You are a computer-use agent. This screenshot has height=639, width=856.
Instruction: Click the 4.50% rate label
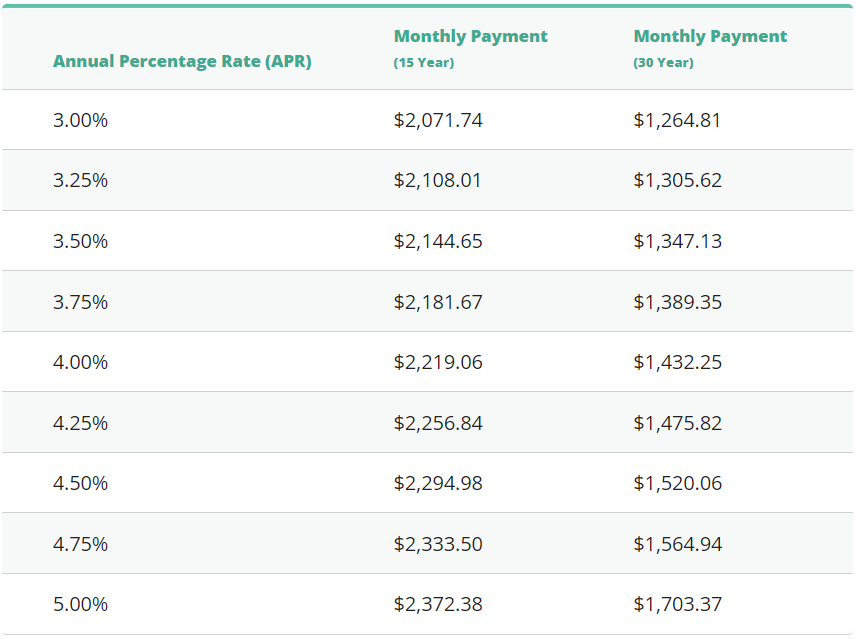[80, 483]
